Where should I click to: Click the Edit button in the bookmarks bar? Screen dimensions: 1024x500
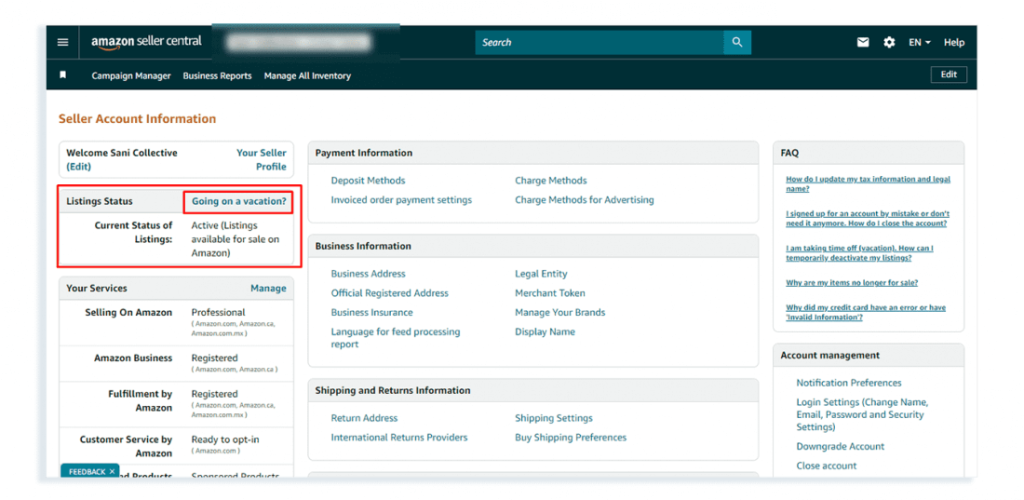click(948, 74)
